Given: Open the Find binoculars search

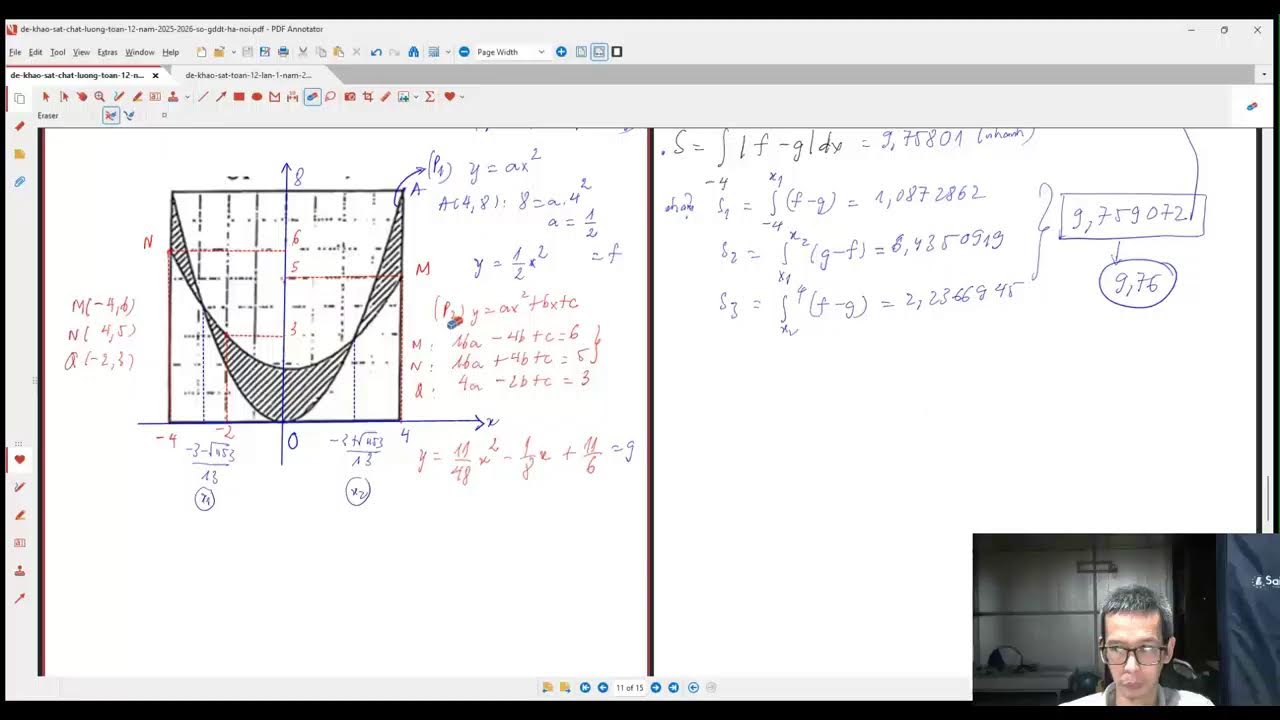Looking at the screenshot, I should point(413,52).
